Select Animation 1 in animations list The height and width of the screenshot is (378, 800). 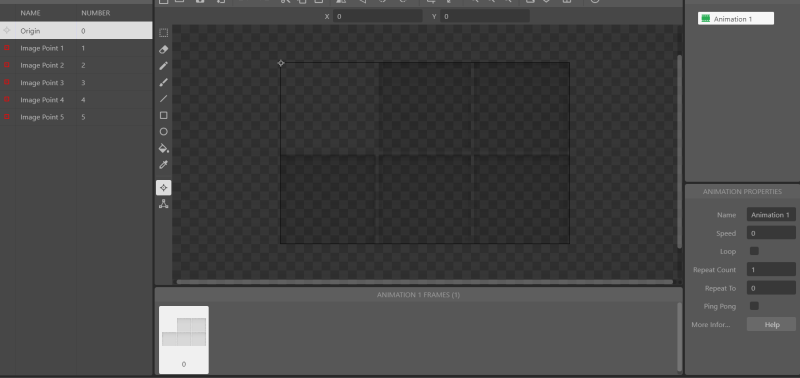[x=736, y=19]
